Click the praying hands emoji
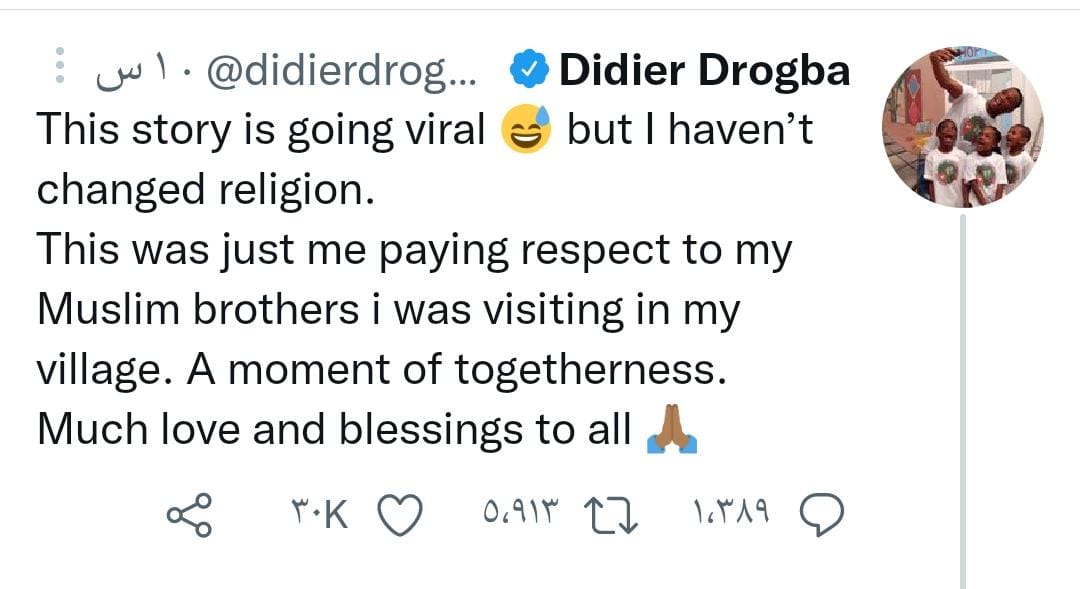 pos(671,432)
